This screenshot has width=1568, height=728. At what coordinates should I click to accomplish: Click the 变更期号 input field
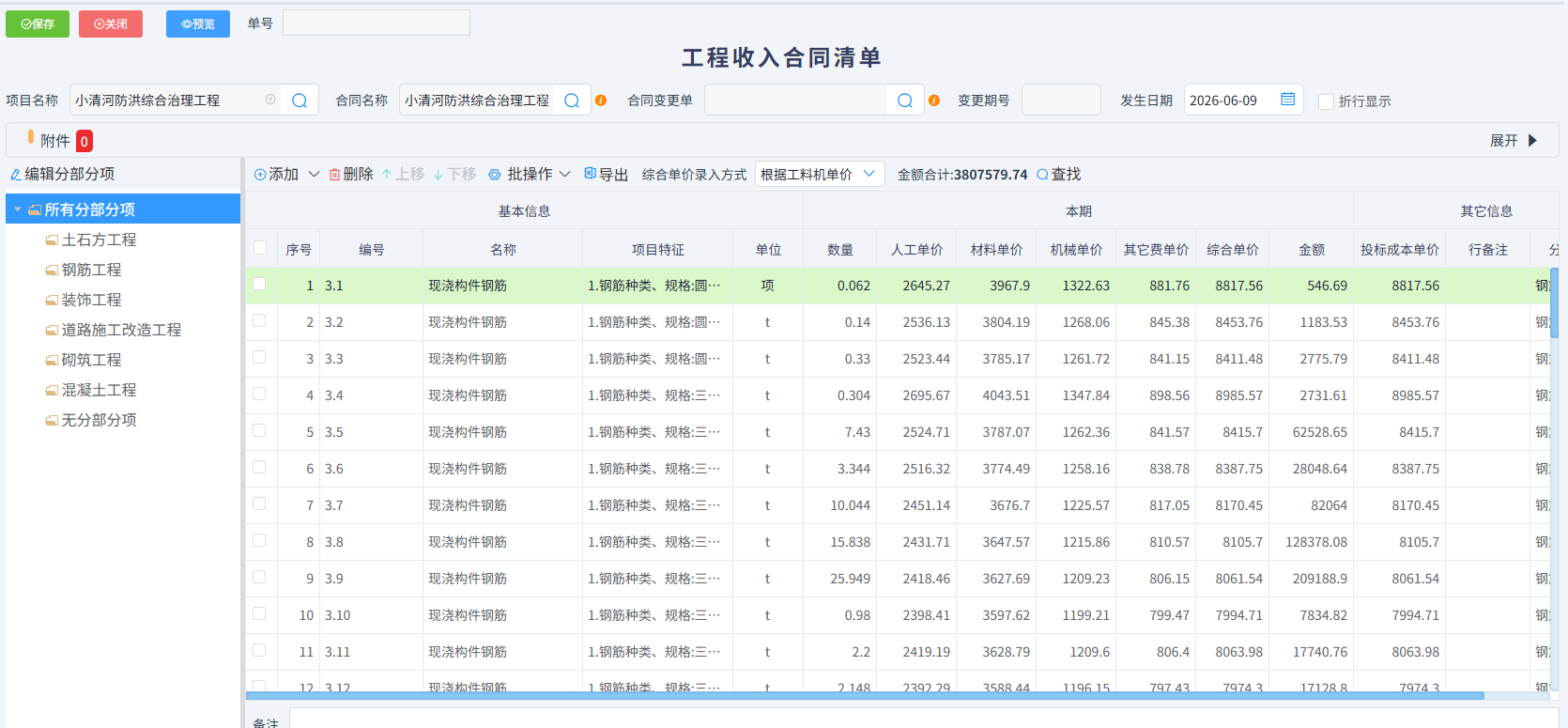pyautogui.click(x=1061, y=100)
